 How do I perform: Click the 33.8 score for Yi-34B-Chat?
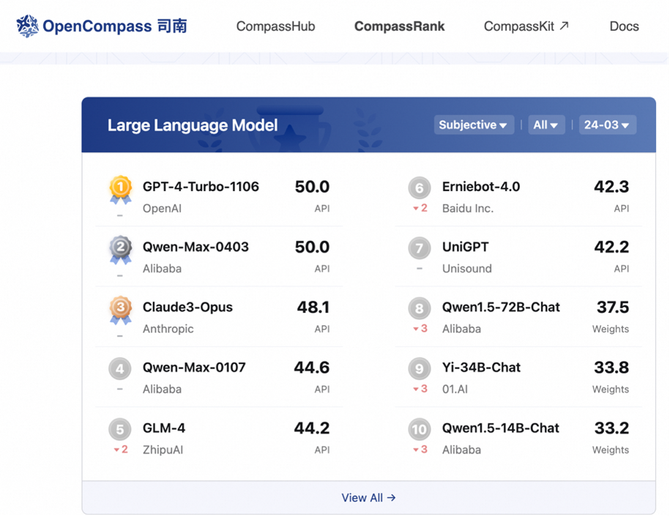611,367
